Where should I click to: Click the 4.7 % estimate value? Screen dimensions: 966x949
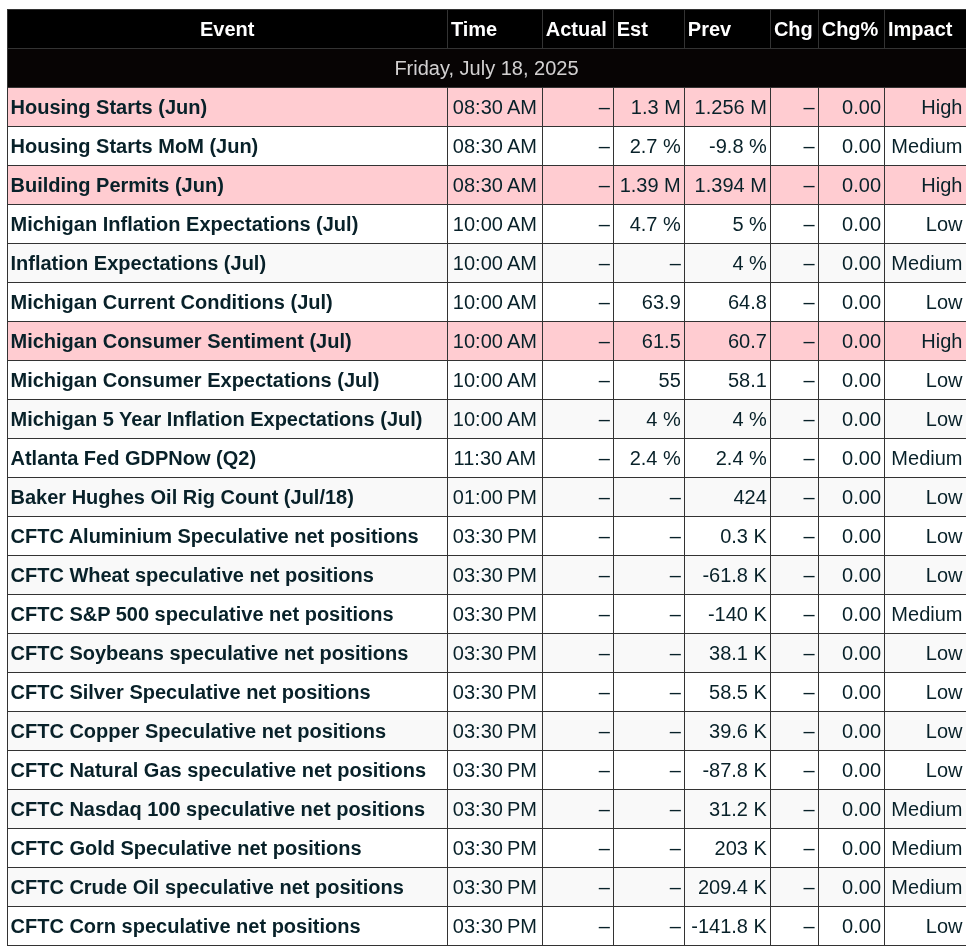pos(655,224)
